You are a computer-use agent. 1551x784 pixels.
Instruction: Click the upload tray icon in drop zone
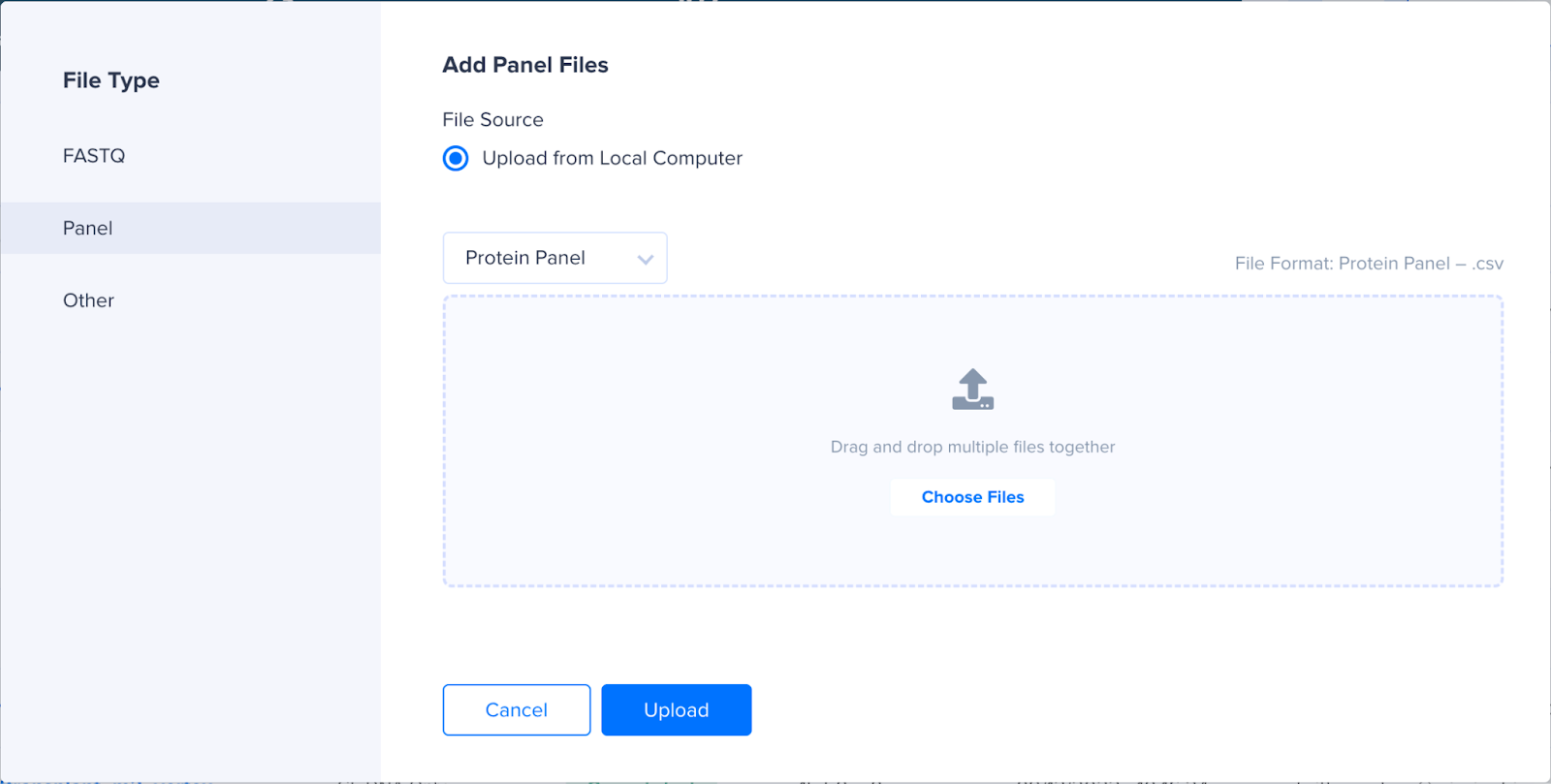[x=972, y=390]
